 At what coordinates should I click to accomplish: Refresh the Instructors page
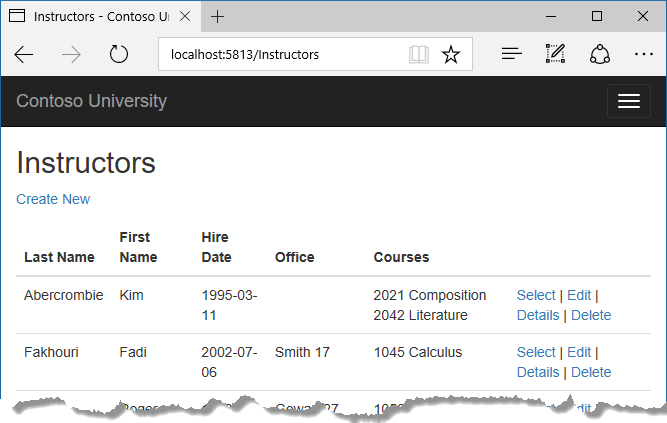(119, 55)
